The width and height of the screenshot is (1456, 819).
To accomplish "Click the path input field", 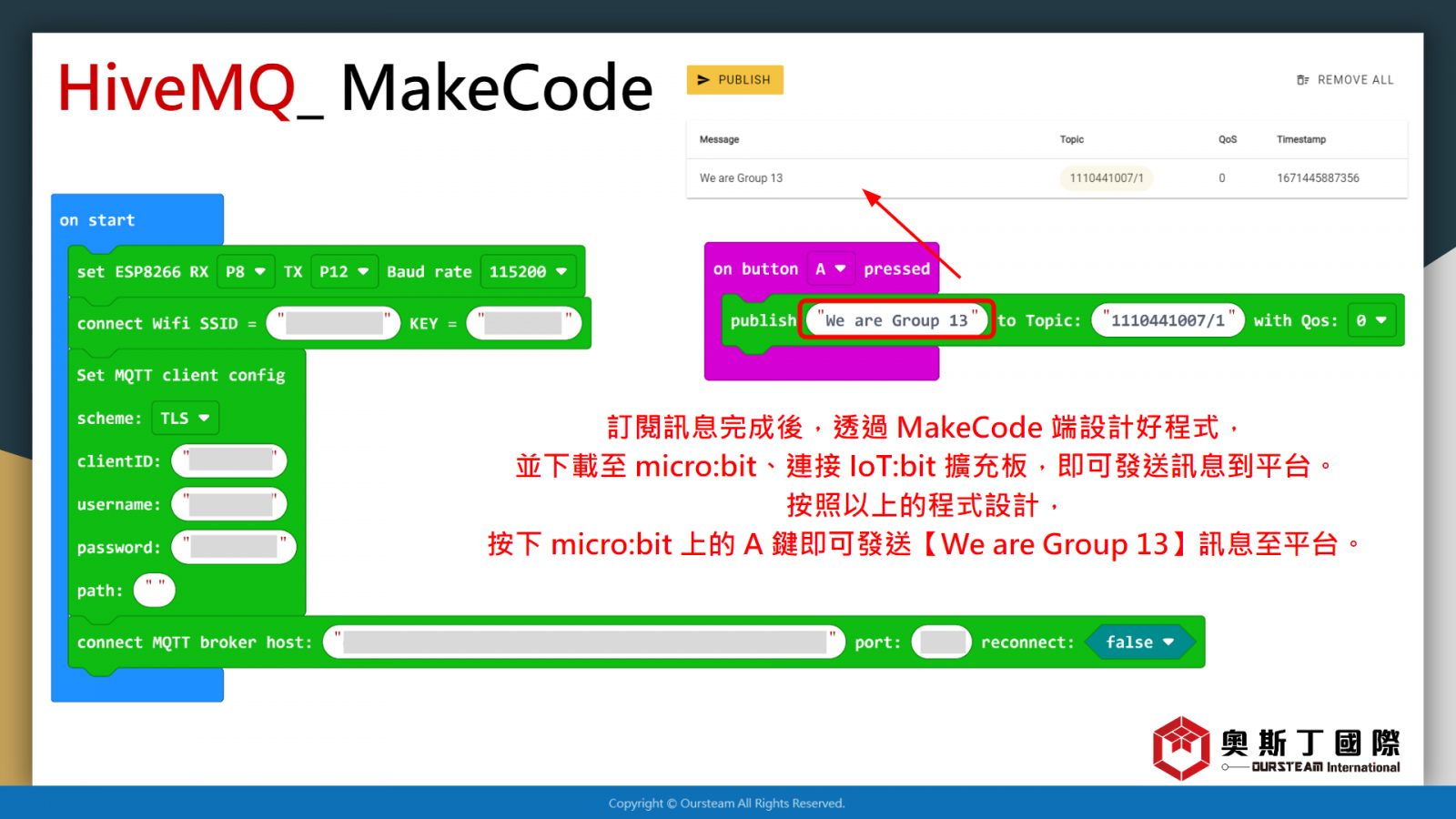I will (154, 590).
